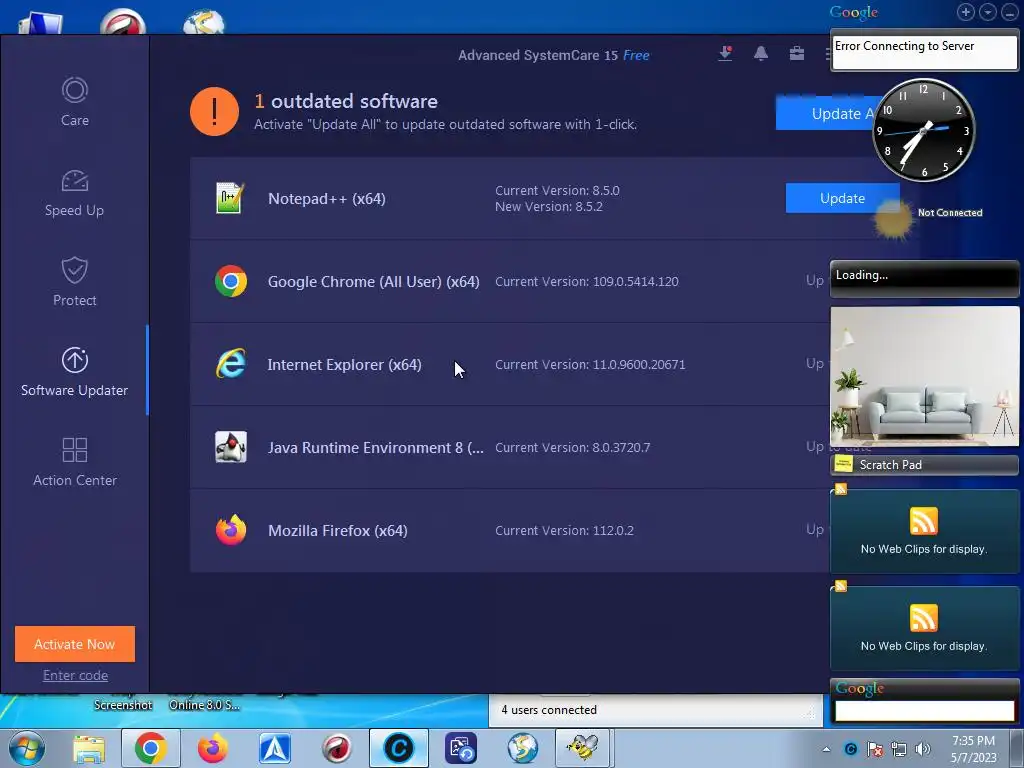Open the globe taskbar app icon

pyautogui.click(x=522, y=748)
